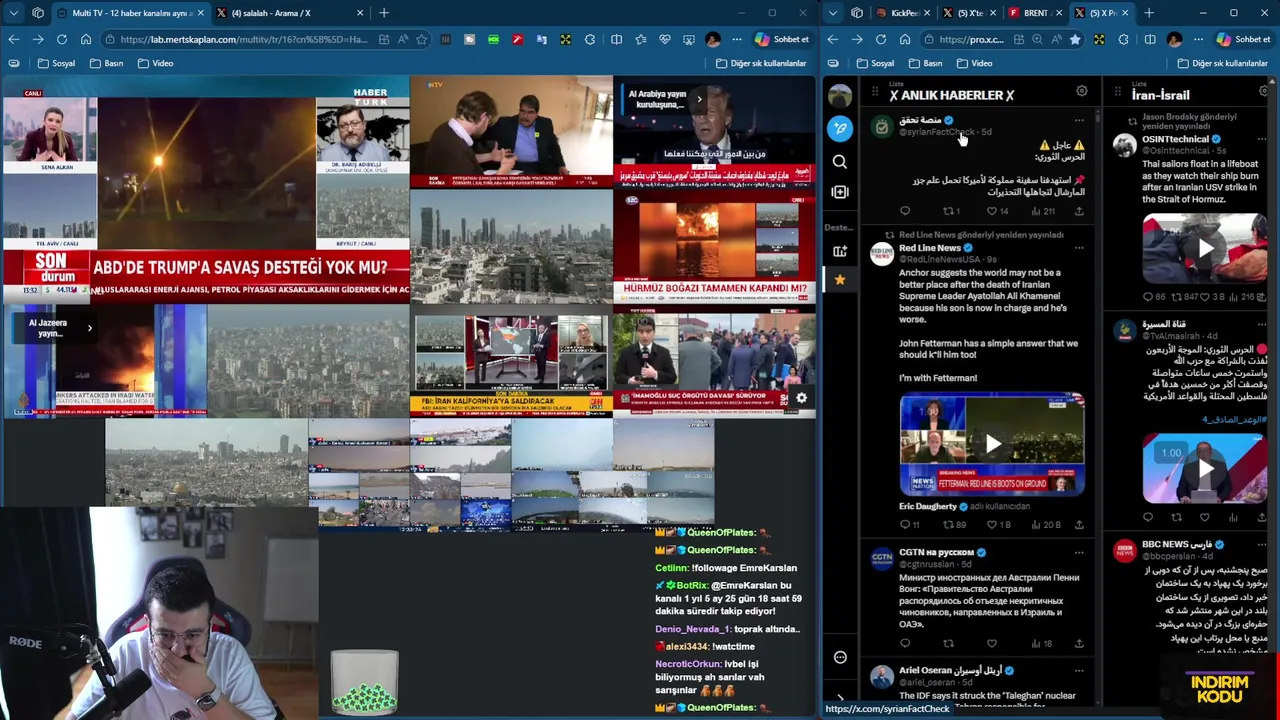Open right browser profile avatar
The image size is (1280, 720).
(1174, 39)
